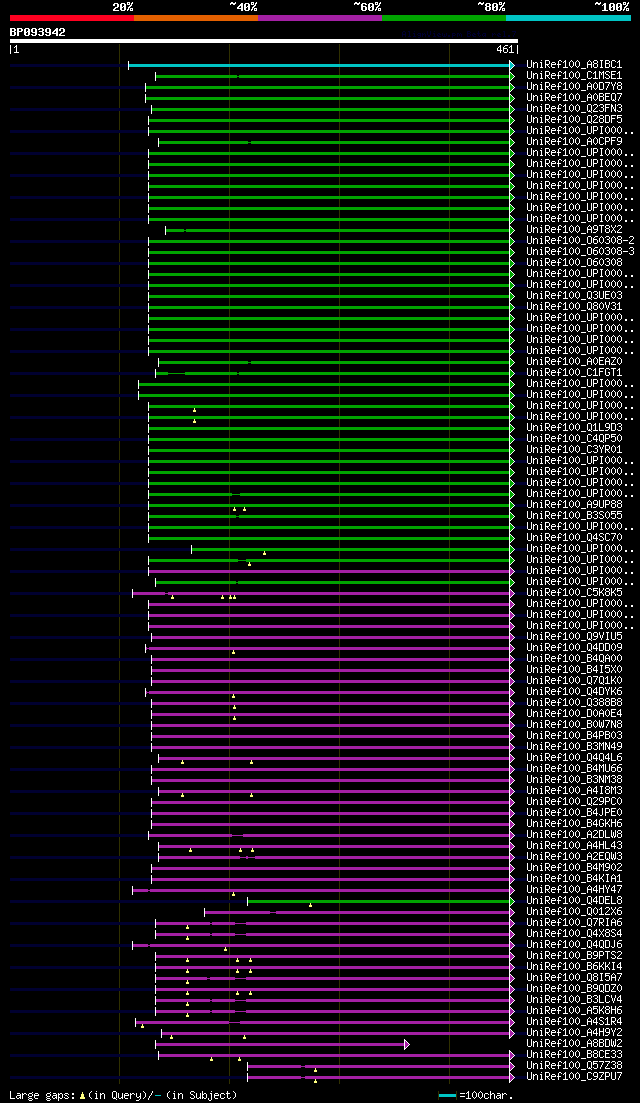Click on UniRef100_Q29PC0
This screenshot has height=1103, width=640.
[x=574, y=802]
